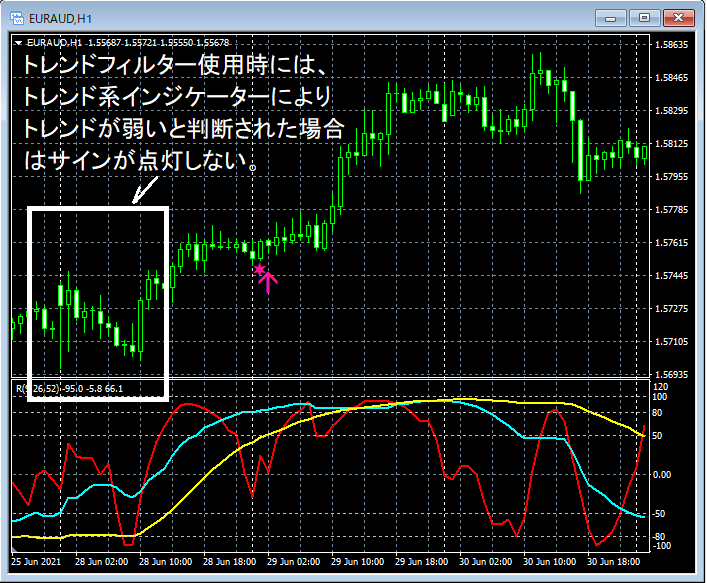Click time label 25 Jun 2021

click(x=36, y=562)
